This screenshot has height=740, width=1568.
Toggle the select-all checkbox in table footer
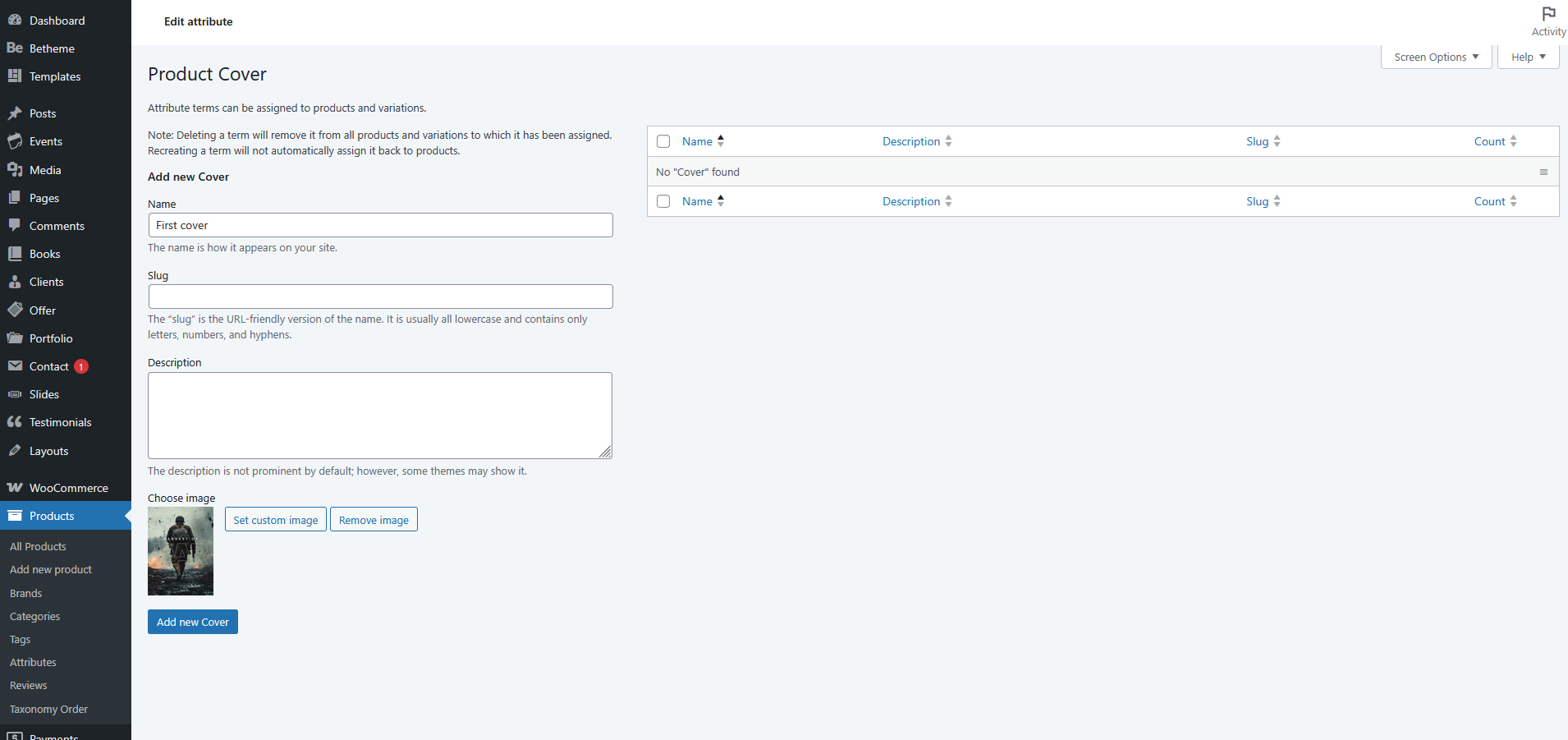[663, 201]
